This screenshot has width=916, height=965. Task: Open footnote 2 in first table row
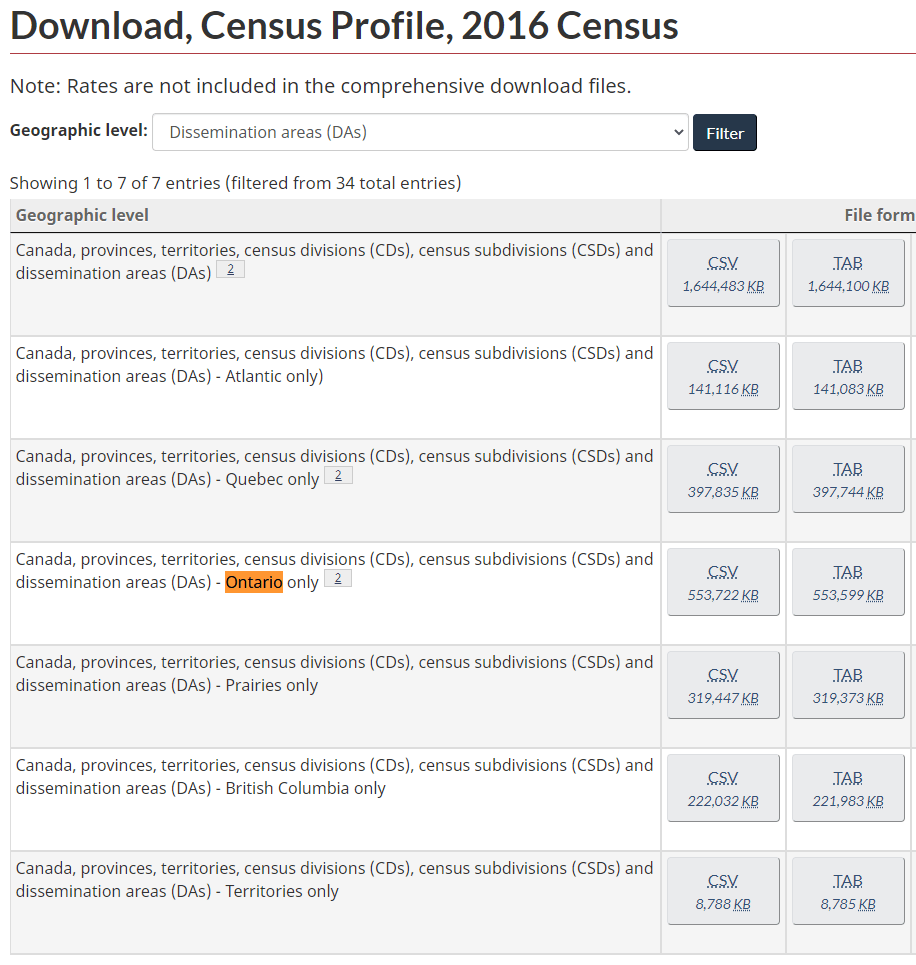pyautogui.click(x=230, y=269)
